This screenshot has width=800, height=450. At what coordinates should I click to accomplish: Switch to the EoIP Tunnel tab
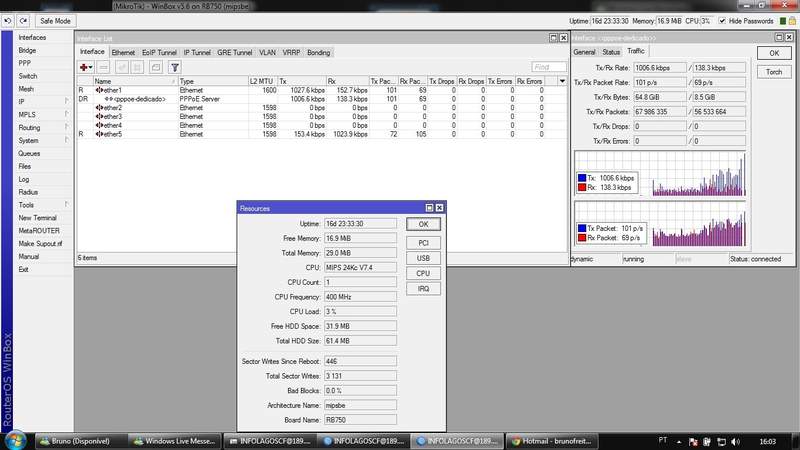click(159, 53)
